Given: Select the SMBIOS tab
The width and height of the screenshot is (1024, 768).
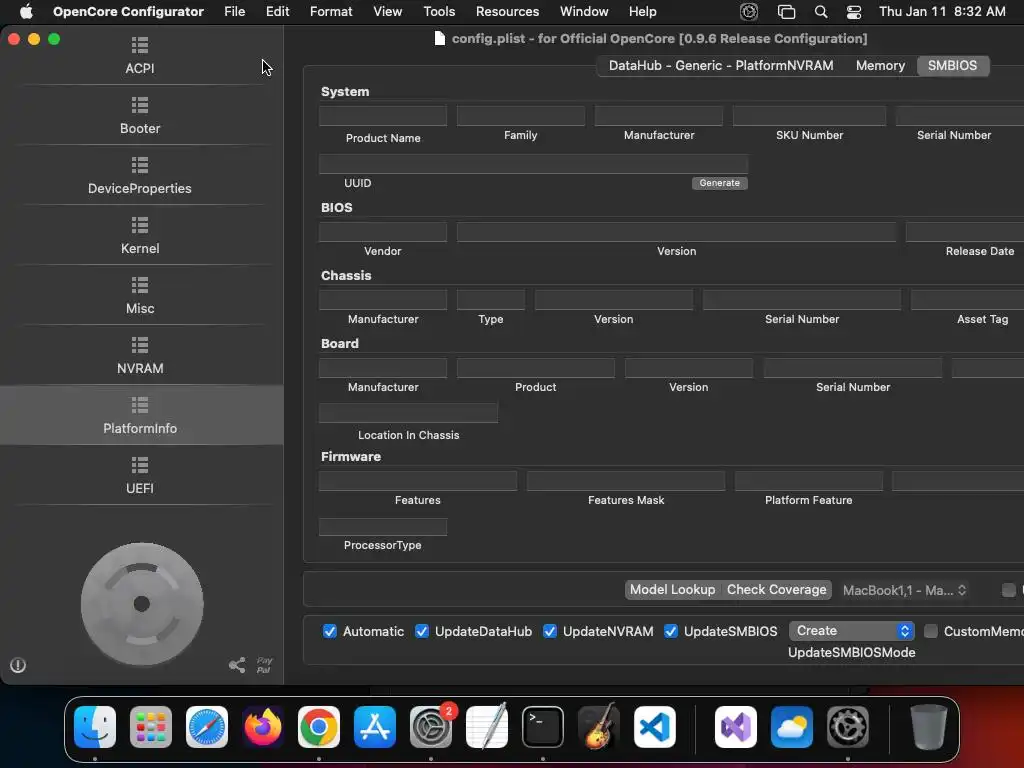Looking at the screenshot, I should [x=952, y=65].
